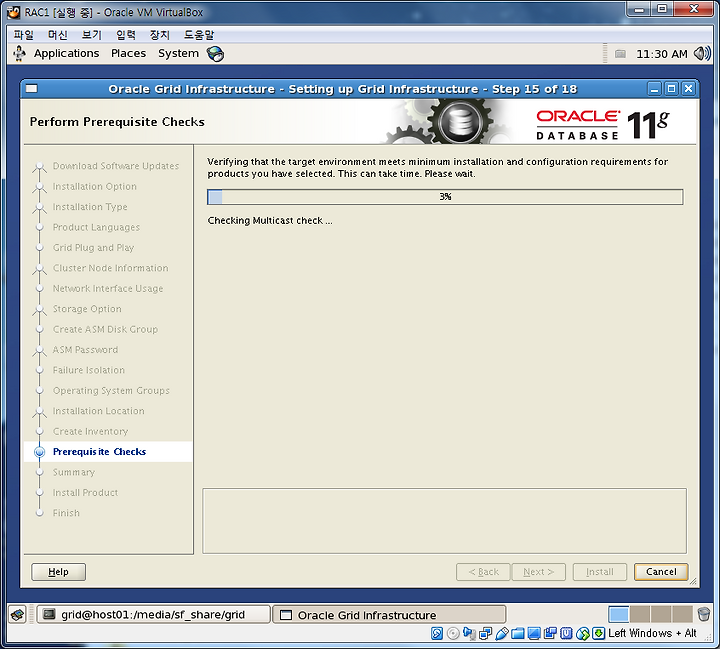Select the Operating System Groups step
This screenshot has width=720, height=649.
111,390
